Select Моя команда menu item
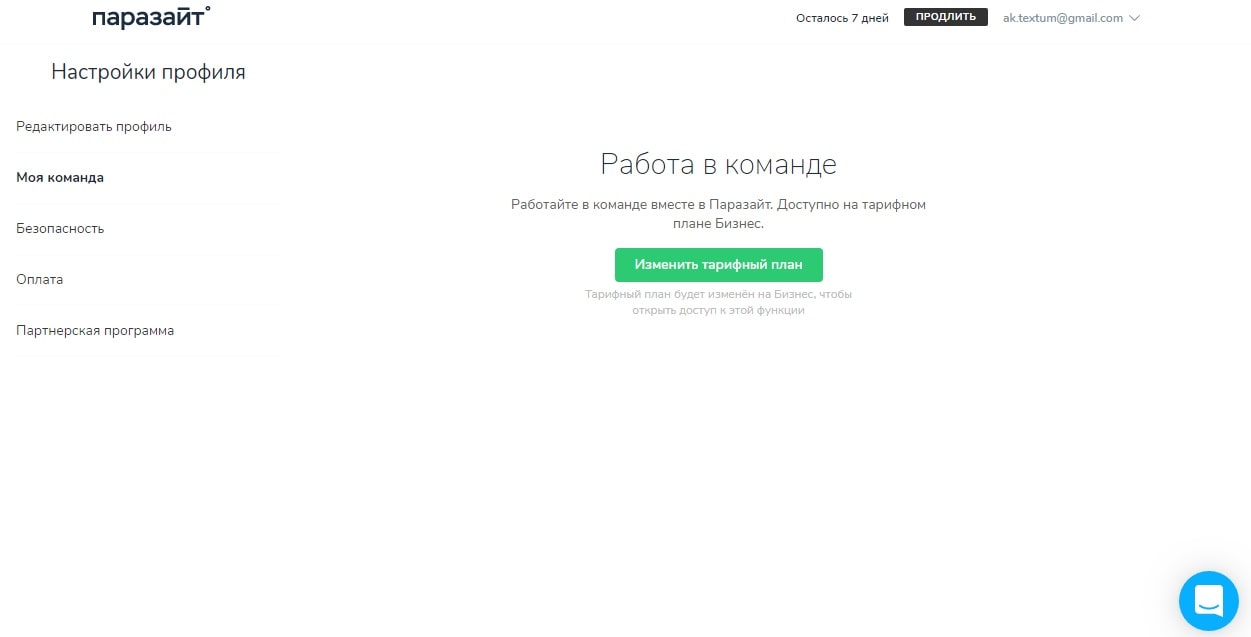Screen dimensions: 1251x637 (x=60, y=177)
